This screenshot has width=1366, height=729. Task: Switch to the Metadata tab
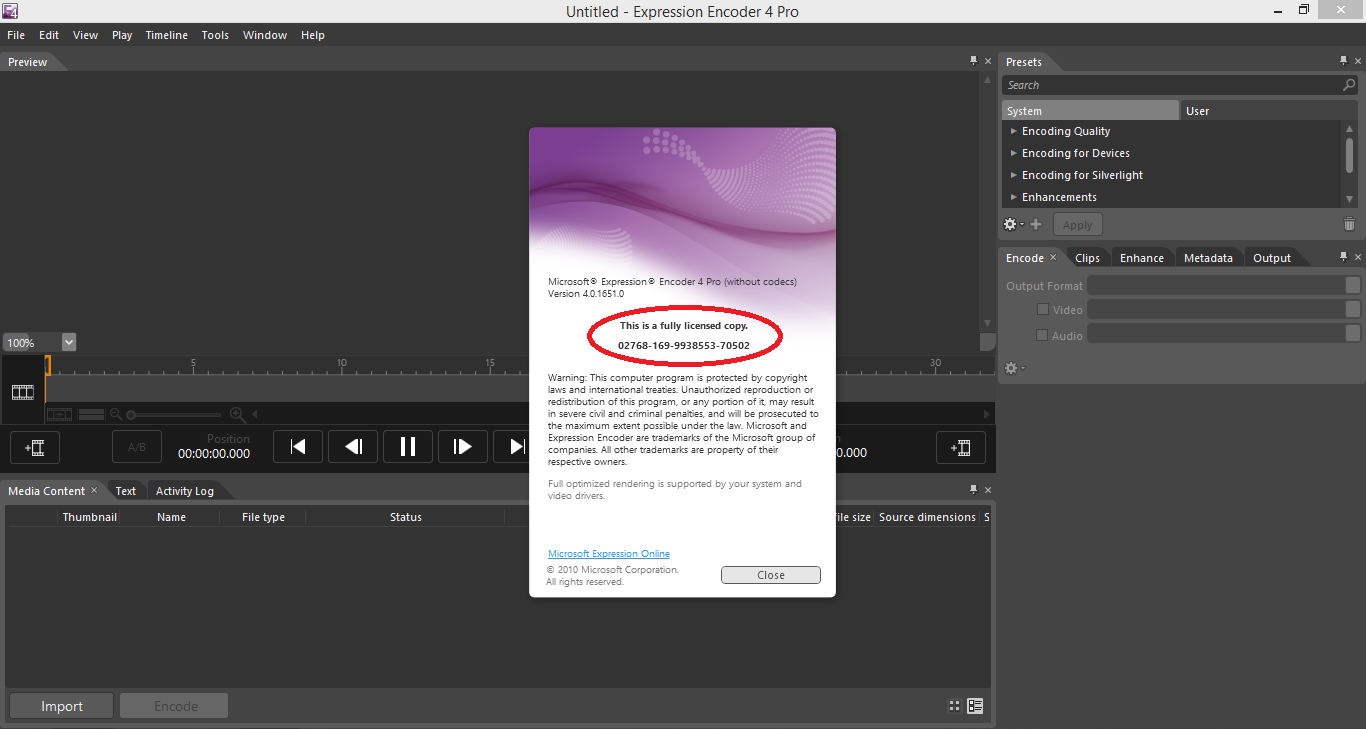[x=1208, y=257]
